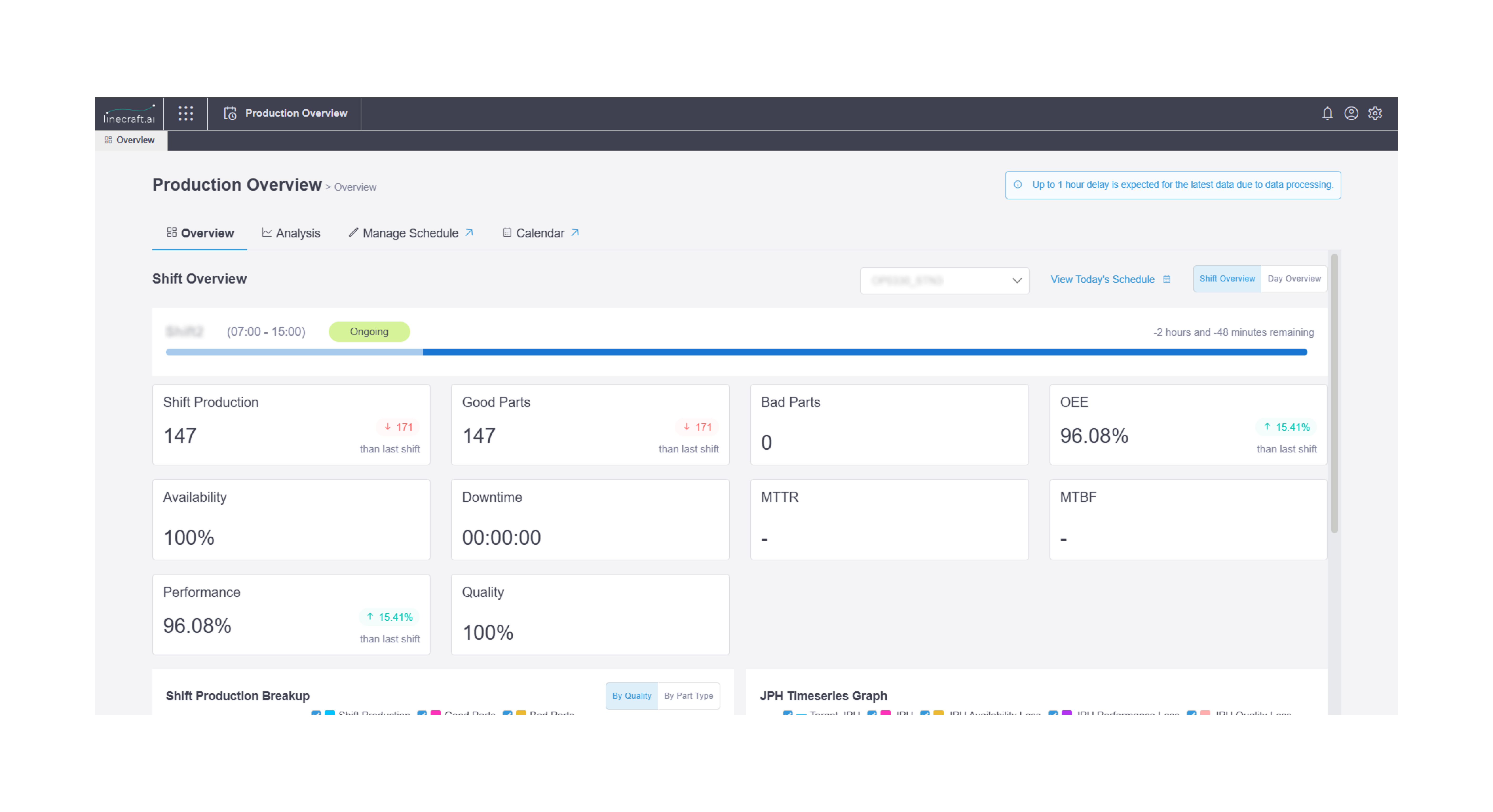Viewport: 1493px width, 812px height.
Task: Open the settings gear icon
Action: 1375,113
